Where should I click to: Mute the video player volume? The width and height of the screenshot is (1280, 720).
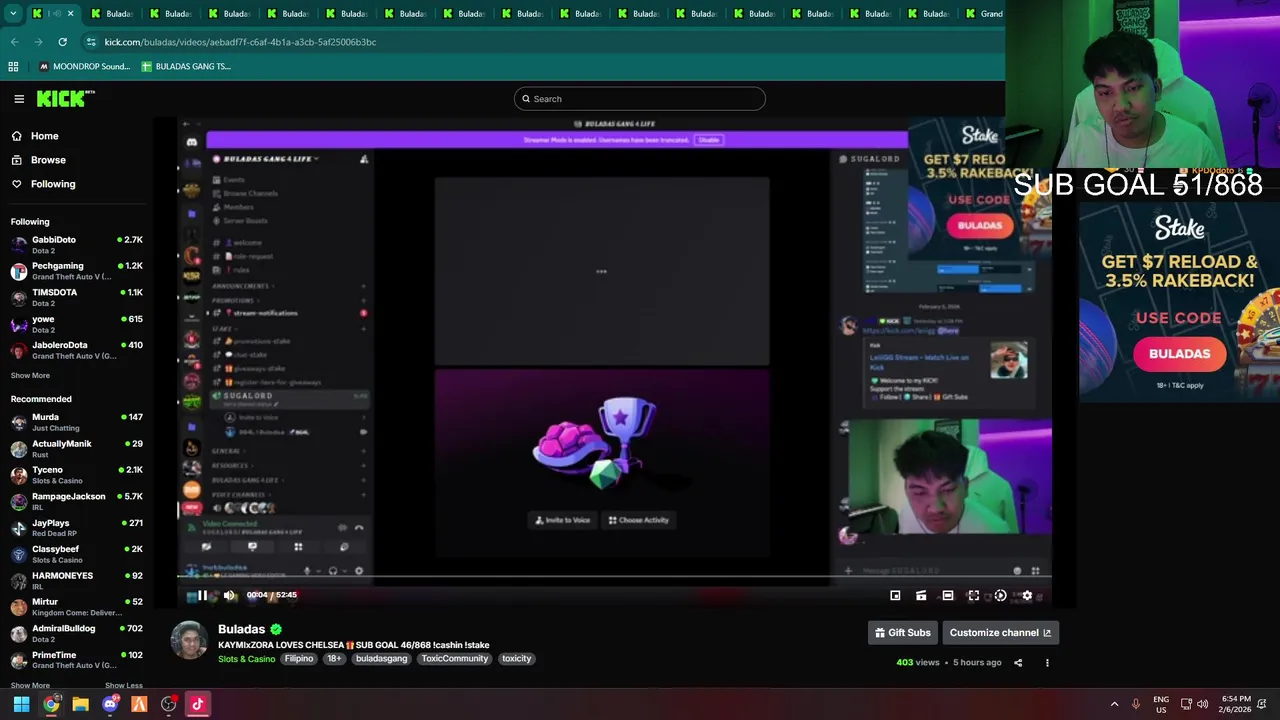(229, 595)
